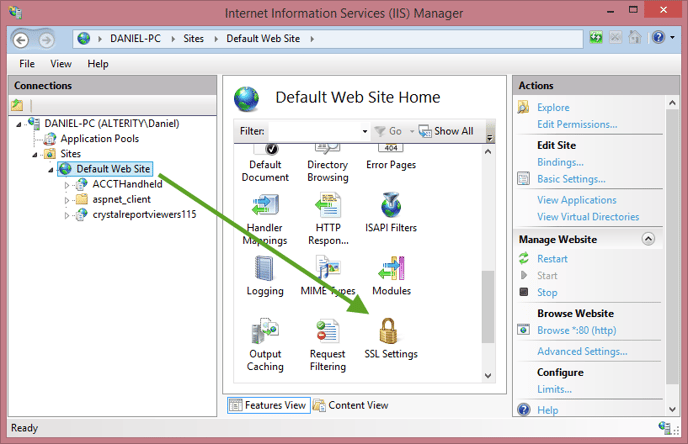
Task: Open the Directory Browsing feature
Action: tap(328, 164)
